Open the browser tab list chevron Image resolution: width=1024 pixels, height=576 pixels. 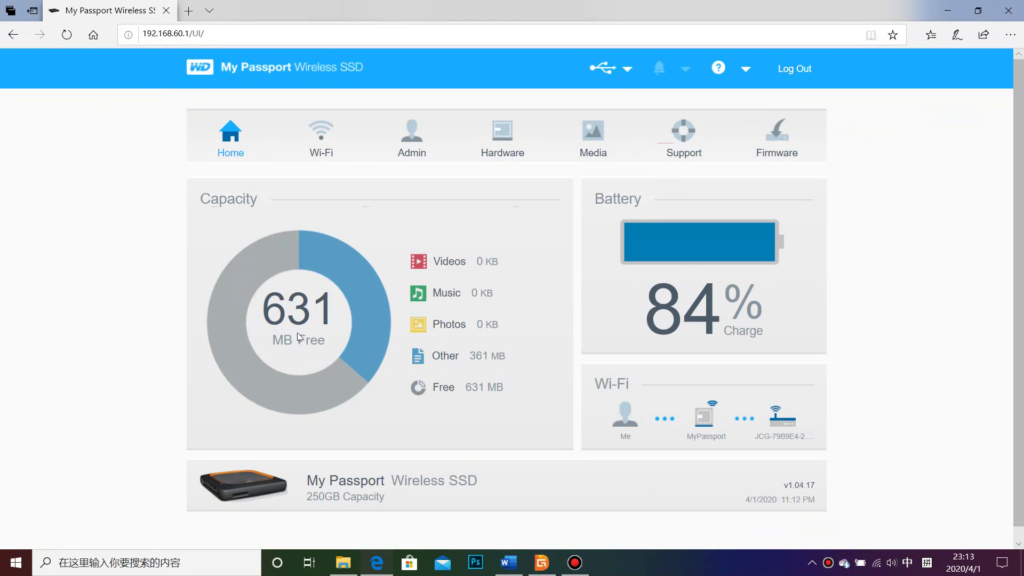[x=209, y=10]
